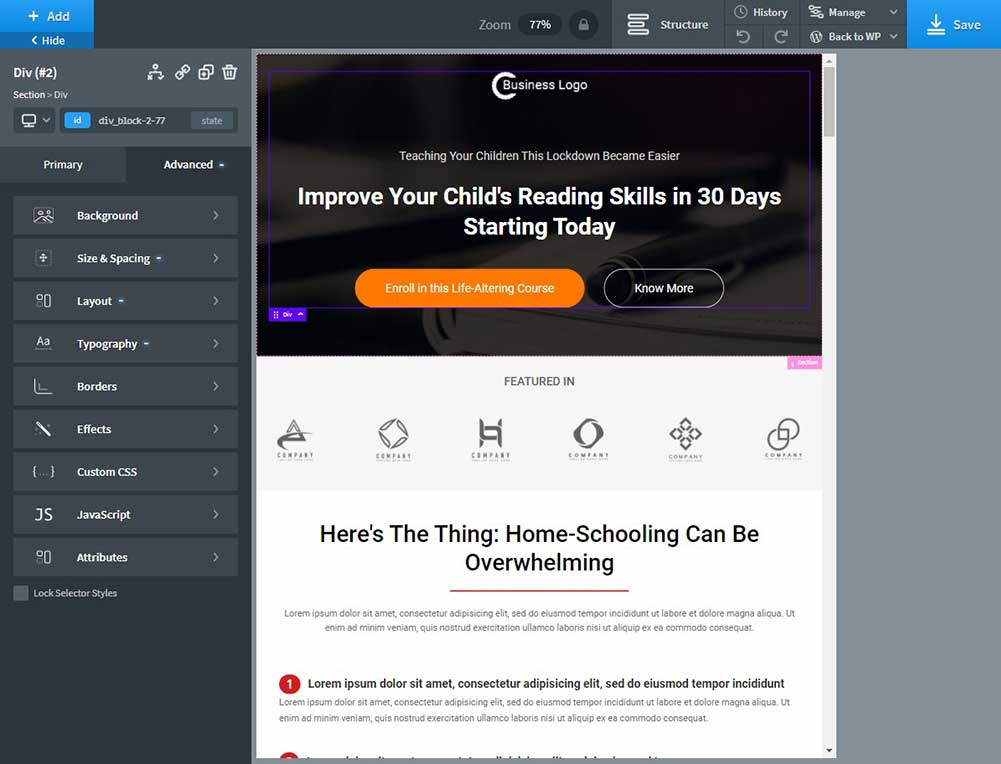Viewport: 1001px width, 764px height.
Task: Open the Structure panel
Action: (x=668, y=24)
